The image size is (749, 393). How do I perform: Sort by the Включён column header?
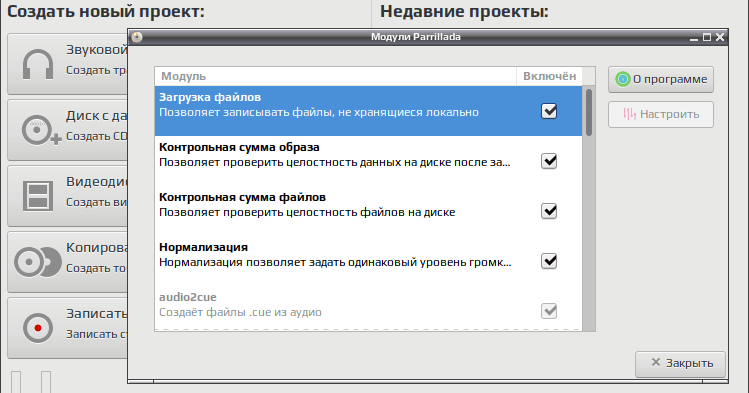(x=549, y=76)
